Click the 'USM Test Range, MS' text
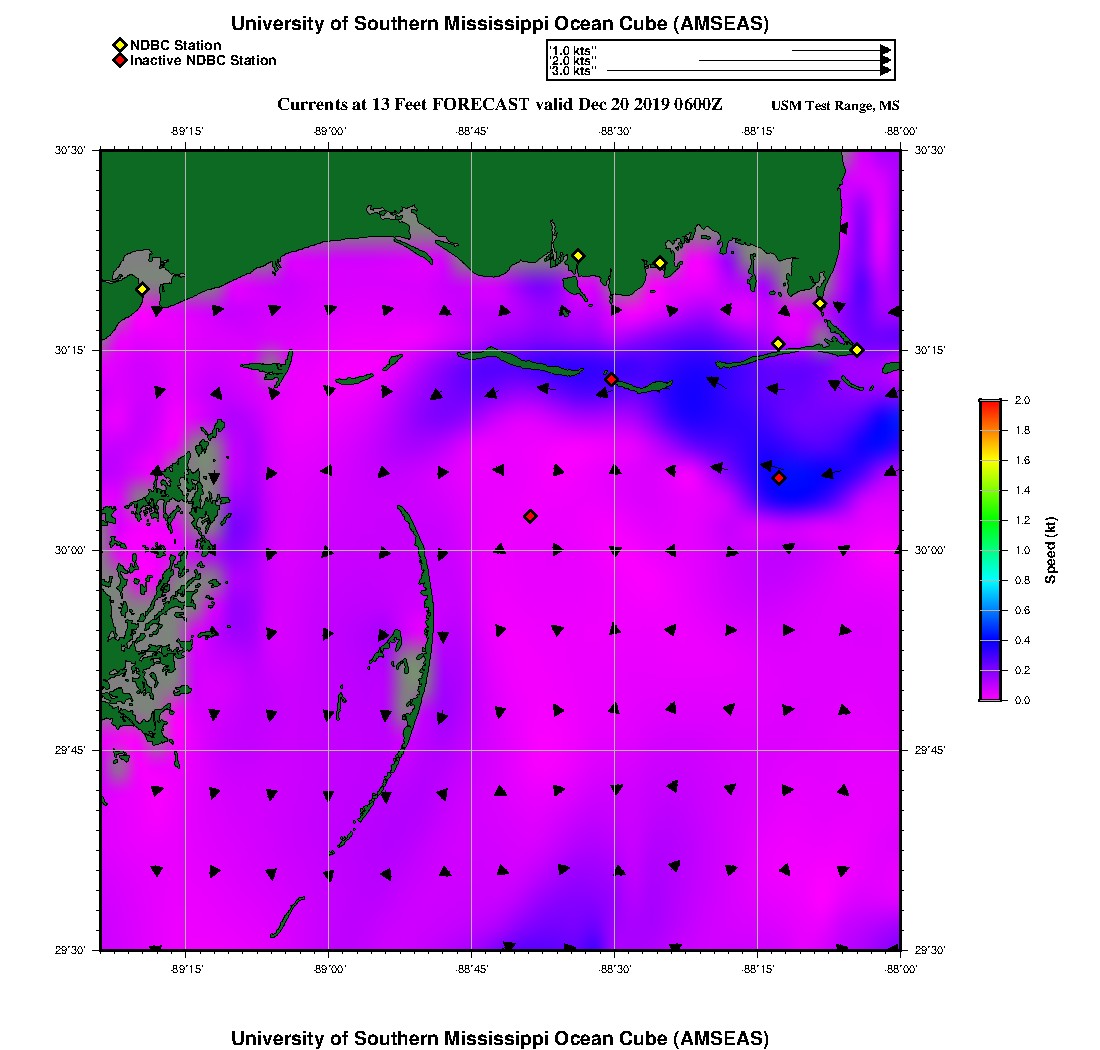 click(835, 106)
